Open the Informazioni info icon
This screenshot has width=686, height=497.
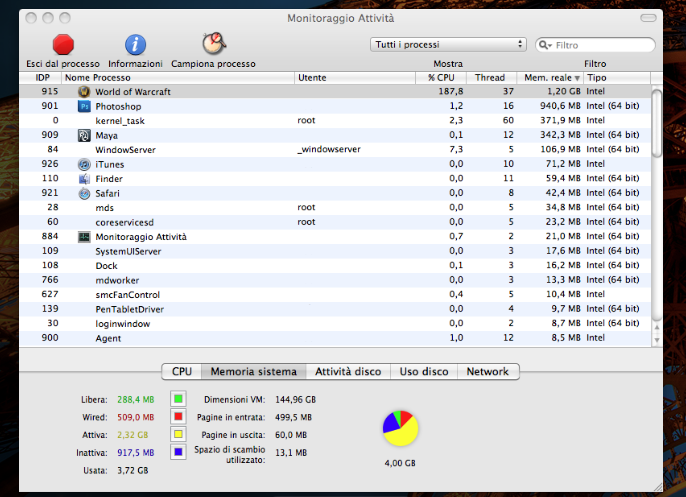click(135, 45)
